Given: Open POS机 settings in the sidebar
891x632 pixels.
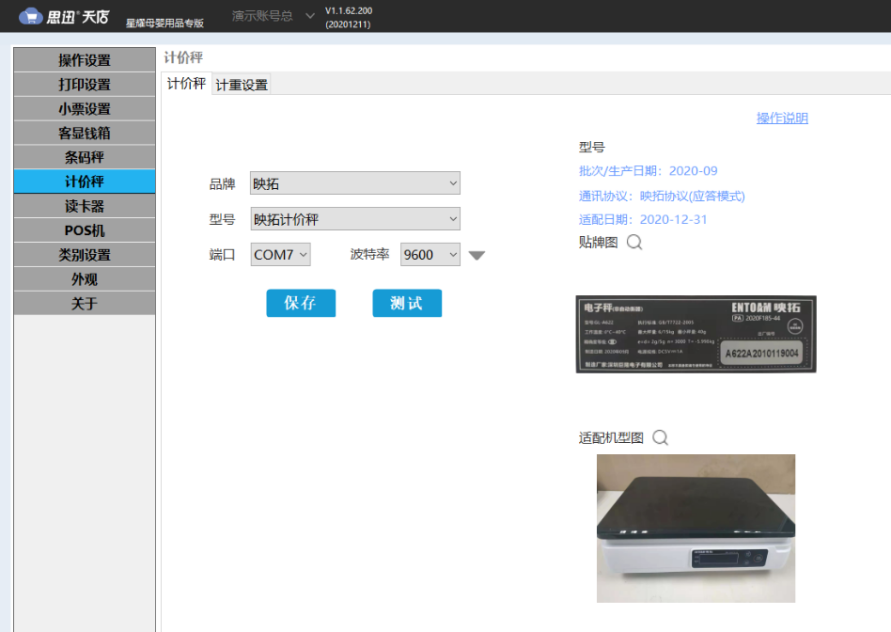Looking at the screenshot, I should 83,229.
